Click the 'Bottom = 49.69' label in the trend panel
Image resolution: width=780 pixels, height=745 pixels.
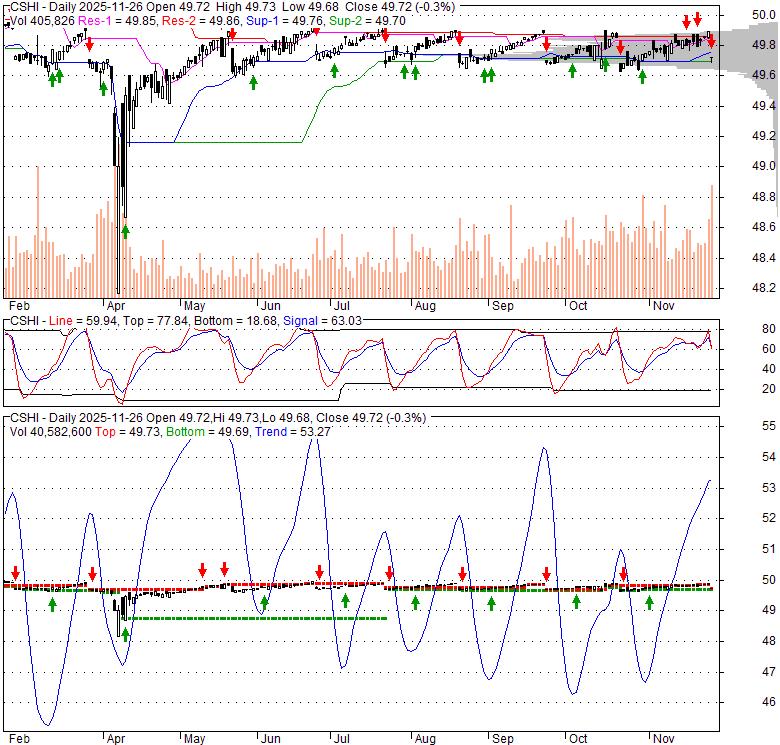pyautogui.click(x=208, y=432)
